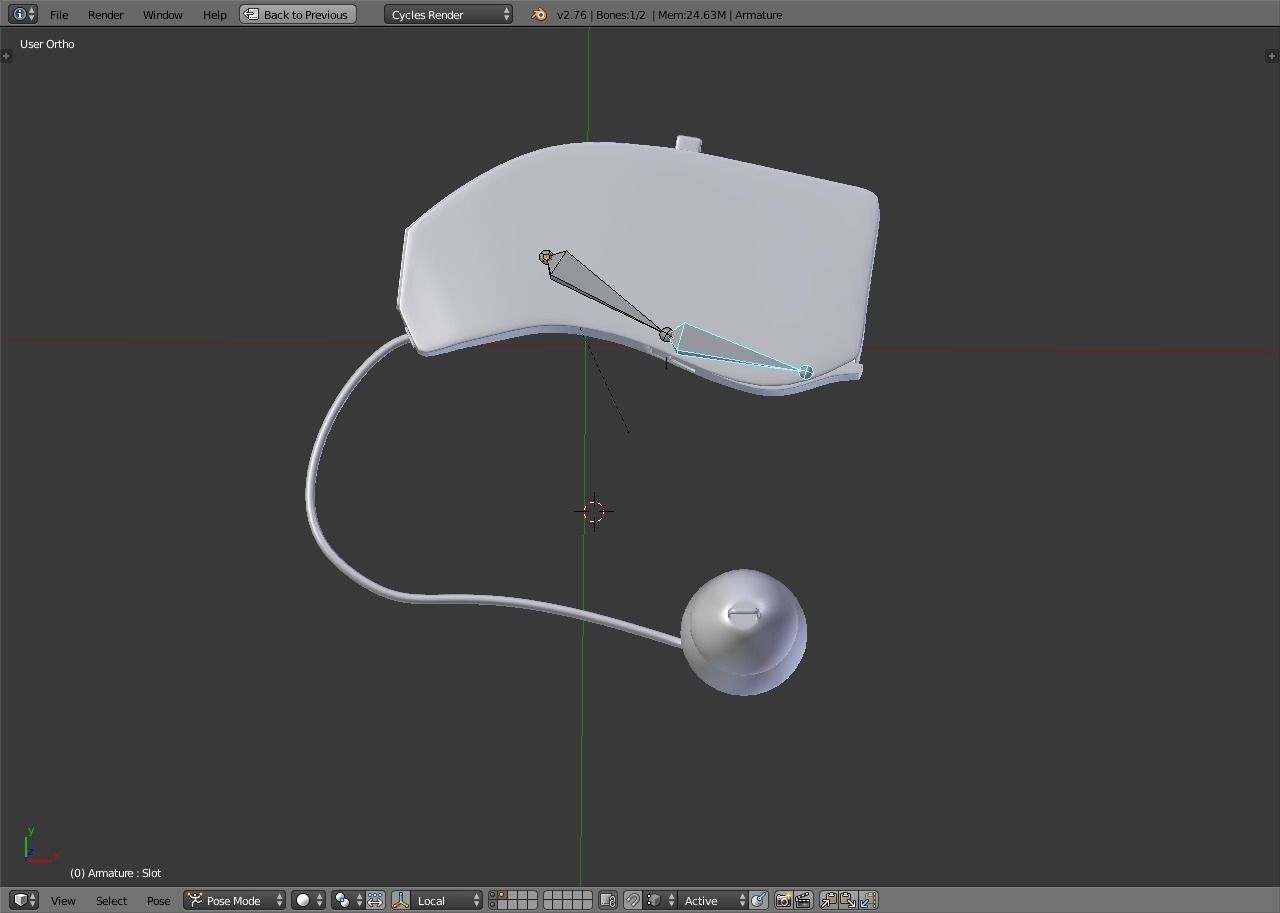Open the pivot point selector
The width and height of the screenshot is (1280, 913).
(x=347, y=900)
